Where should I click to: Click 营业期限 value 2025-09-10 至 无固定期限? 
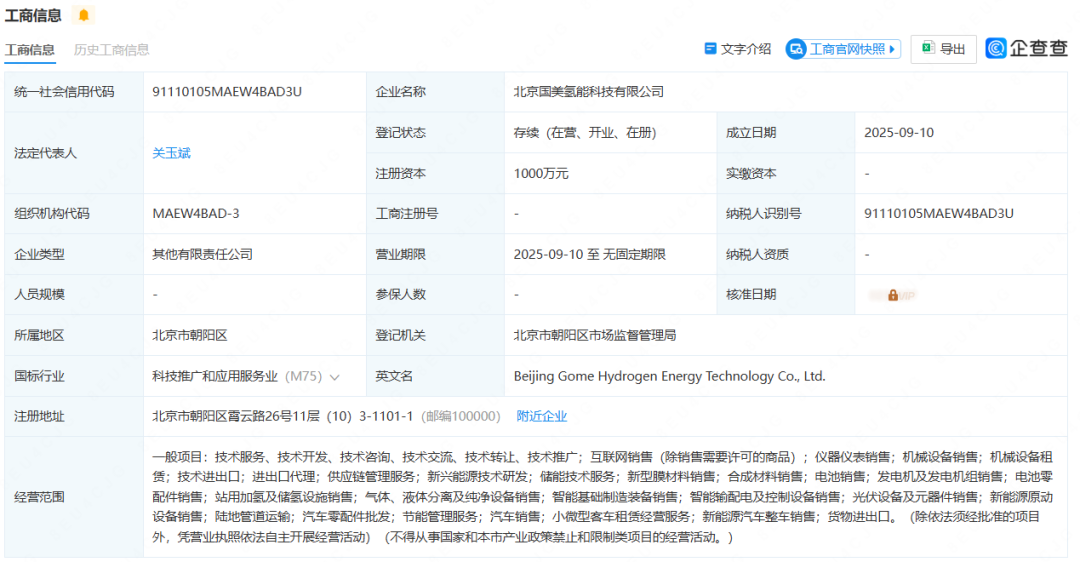click(590, 254)
